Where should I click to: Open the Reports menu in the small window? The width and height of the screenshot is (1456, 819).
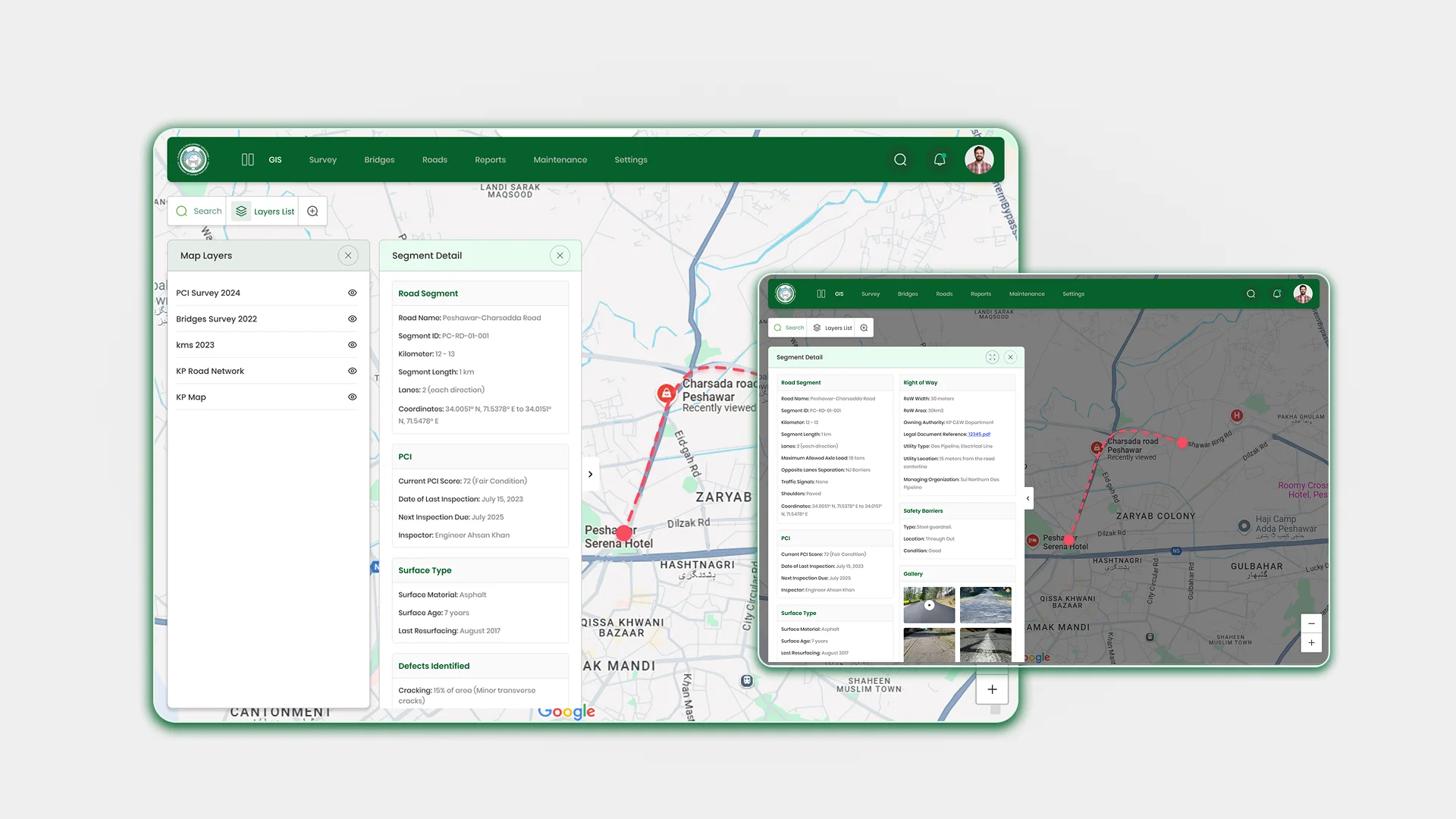click(x=981, y=294)
